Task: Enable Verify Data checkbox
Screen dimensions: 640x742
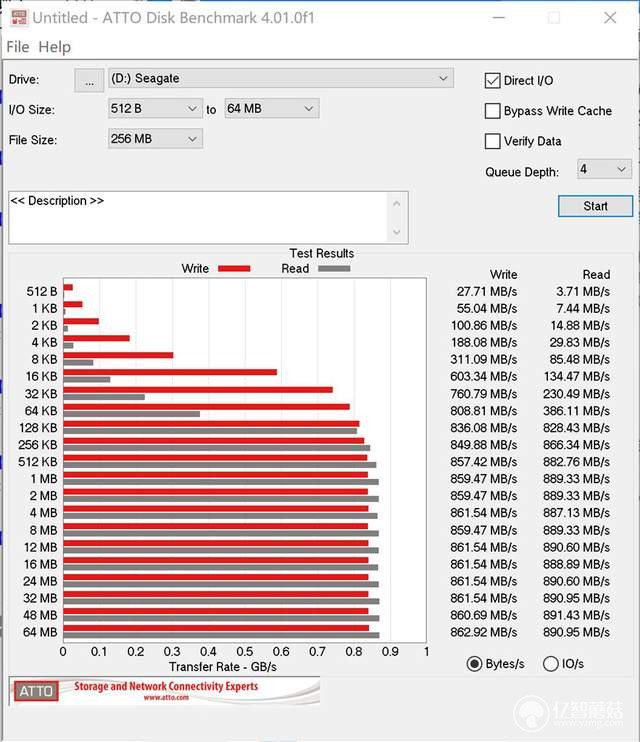Action: [492, 141]
